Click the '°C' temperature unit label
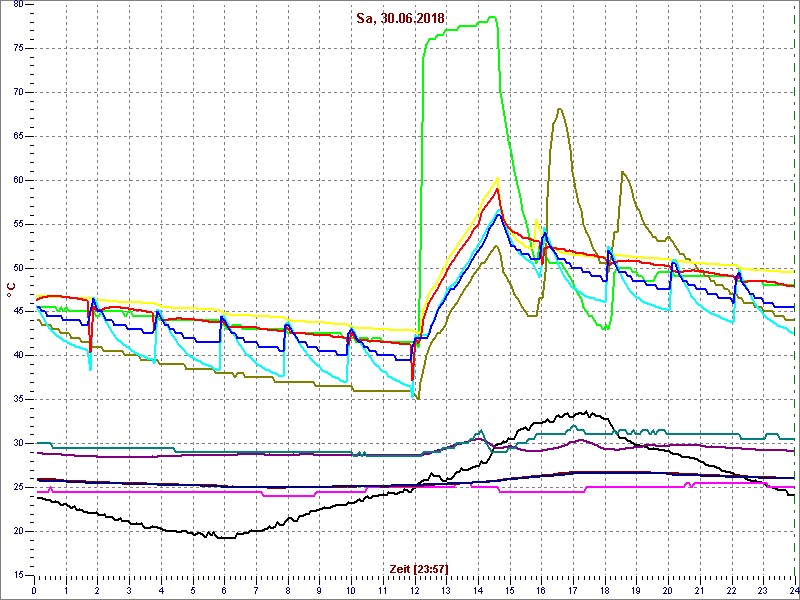 10,290
